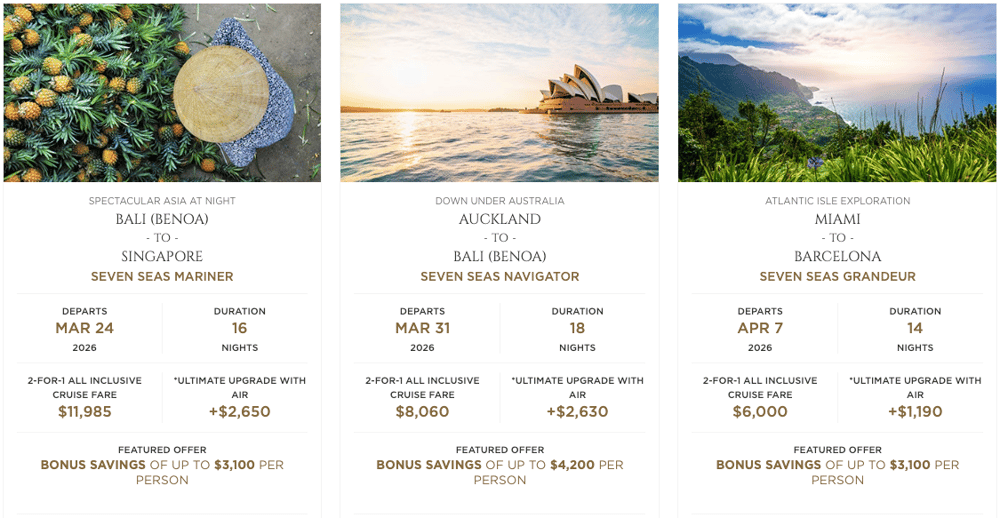The image size is (1000, 518).
Task: Select the +$2,650 Ultimate Upgrade with Air
Action: (240, 412)
